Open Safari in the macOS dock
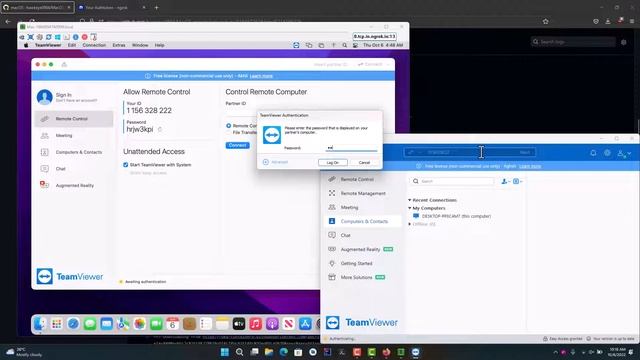640x360 pixels. click(73, 324)
